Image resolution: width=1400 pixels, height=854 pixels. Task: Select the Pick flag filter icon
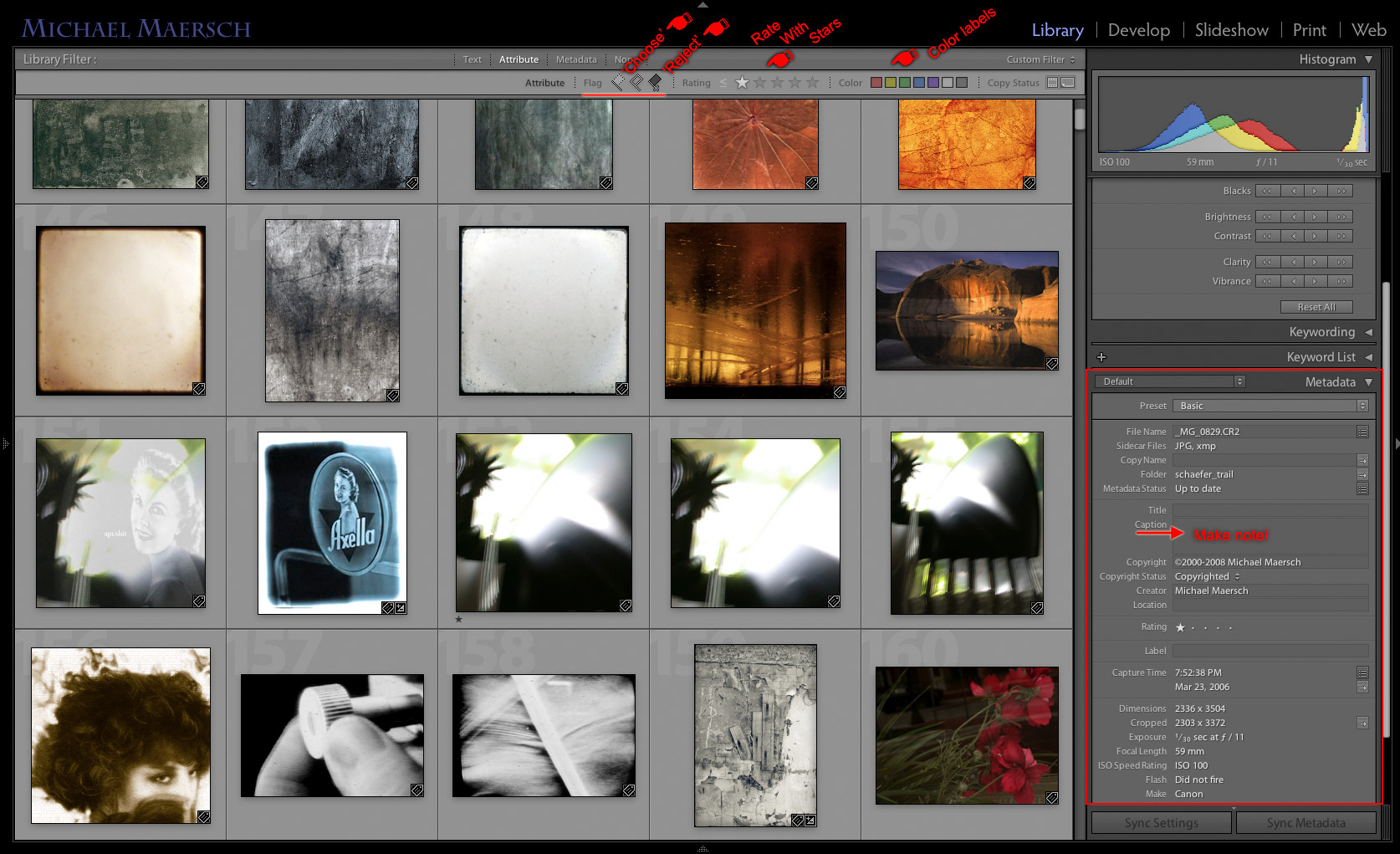pyautogui.click(x=616, y=82)
